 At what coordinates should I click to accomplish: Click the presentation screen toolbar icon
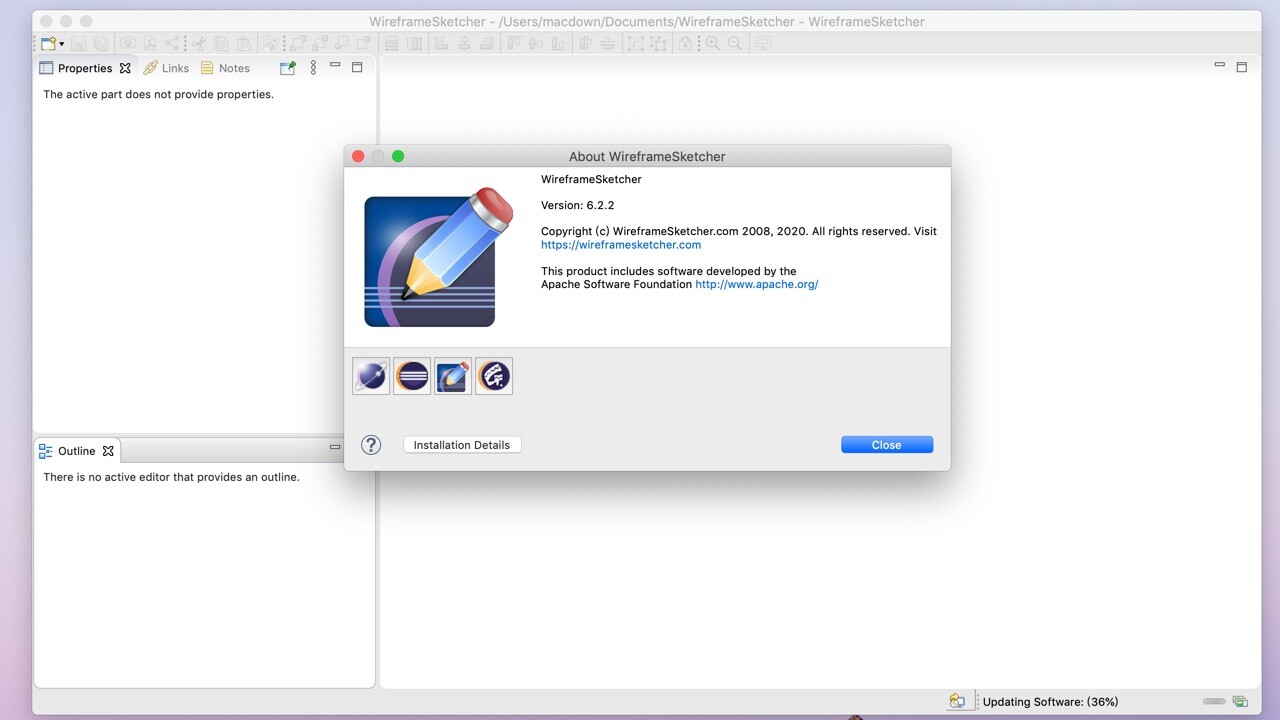(x=763, y=43)
